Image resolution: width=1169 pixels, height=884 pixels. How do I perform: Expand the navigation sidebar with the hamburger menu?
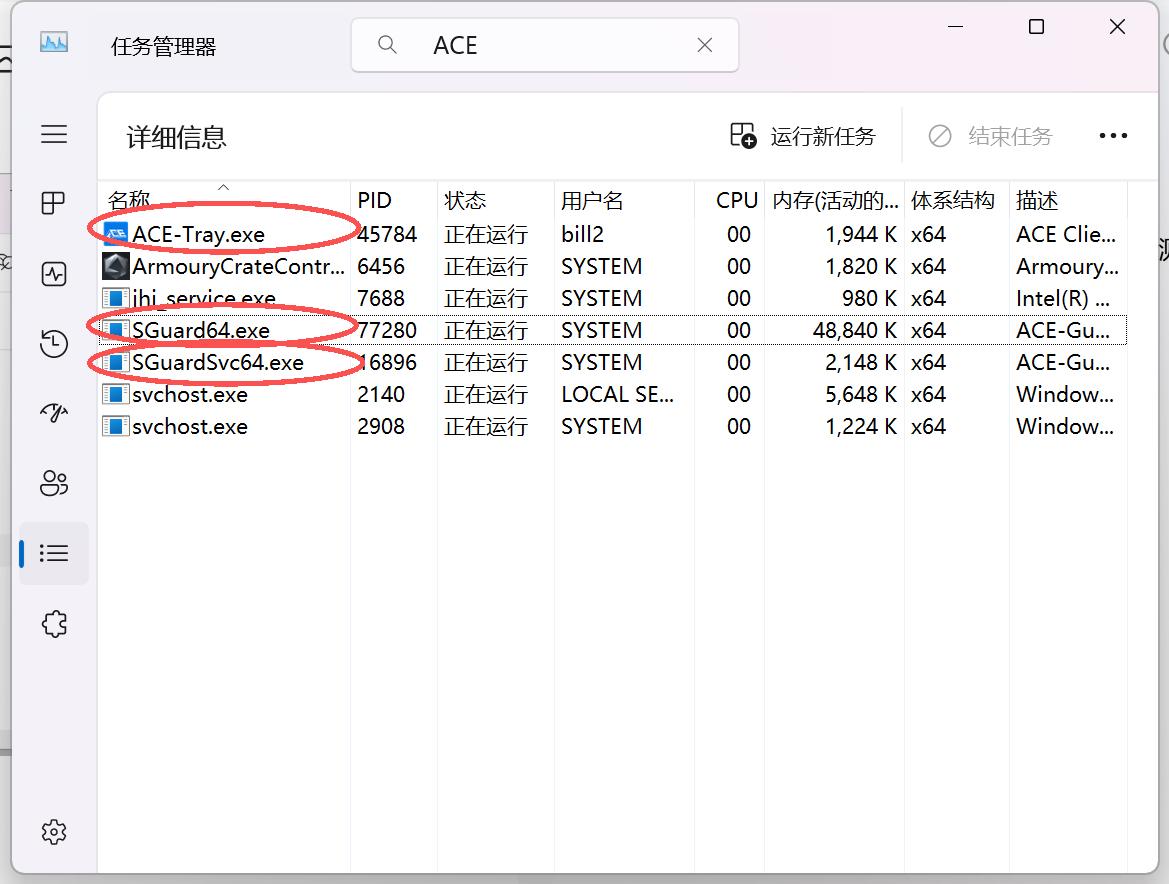54,134
